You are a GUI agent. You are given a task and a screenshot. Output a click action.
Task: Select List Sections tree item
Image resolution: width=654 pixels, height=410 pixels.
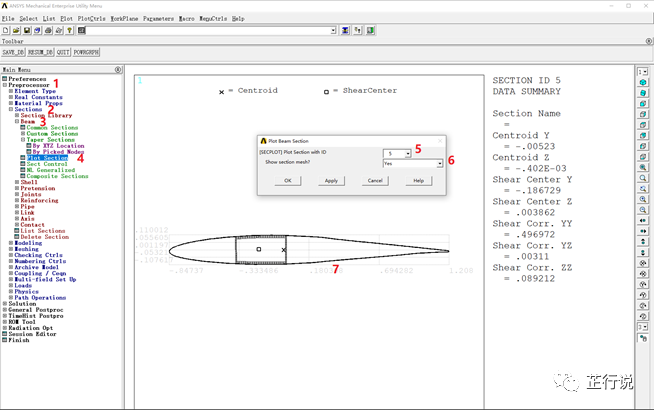coord(43,231)
